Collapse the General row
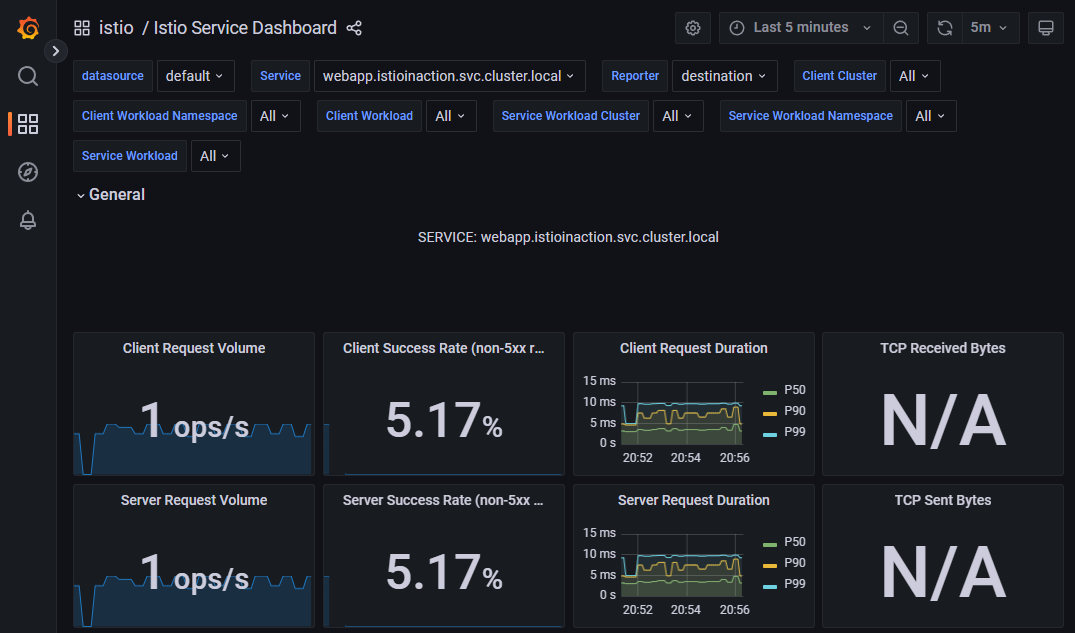The image size is (1075, 633). tap(110, 195)
